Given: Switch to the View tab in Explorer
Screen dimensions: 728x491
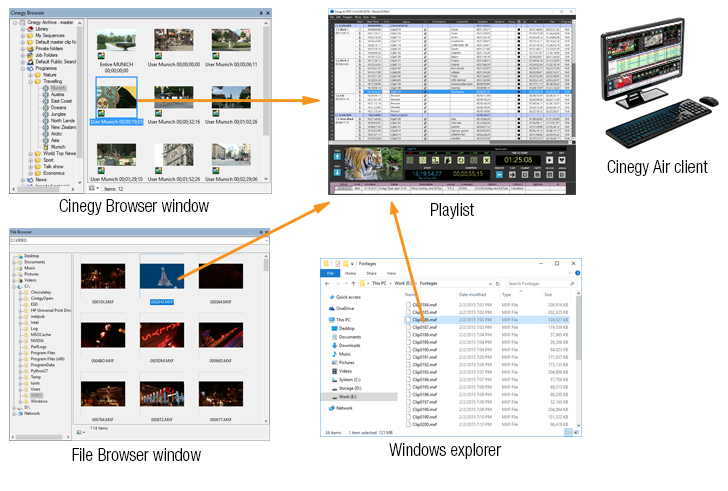Looking at the screenshot, I should point(390,272).
